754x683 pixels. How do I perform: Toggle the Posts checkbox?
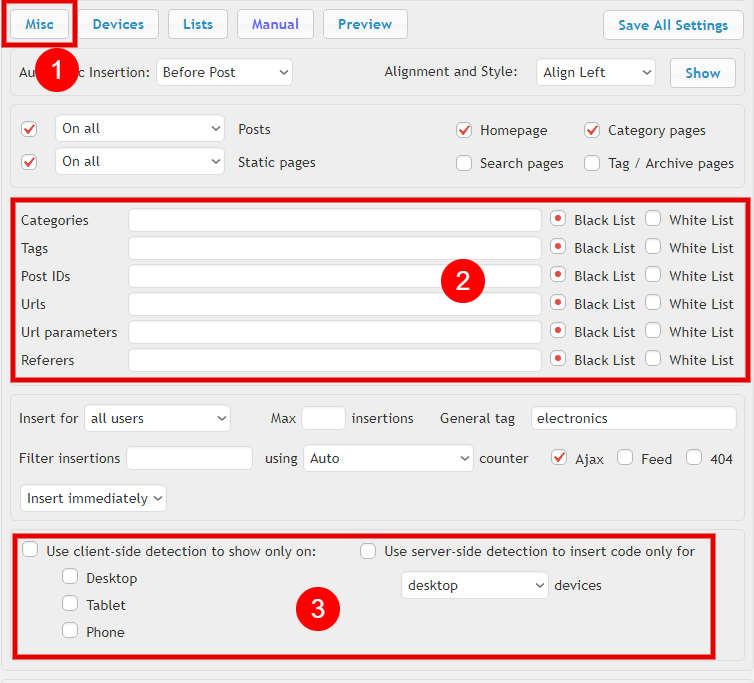pos(29,129)
